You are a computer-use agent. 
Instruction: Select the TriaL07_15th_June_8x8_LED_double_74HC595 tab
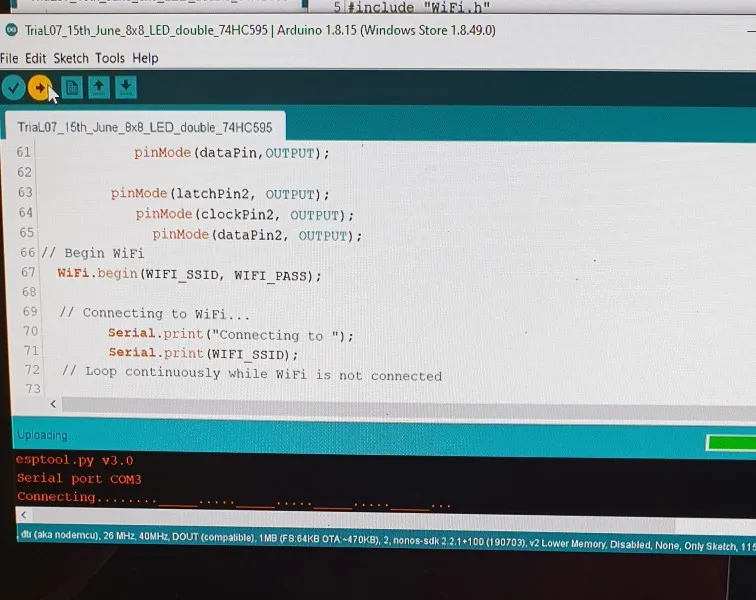145,127
